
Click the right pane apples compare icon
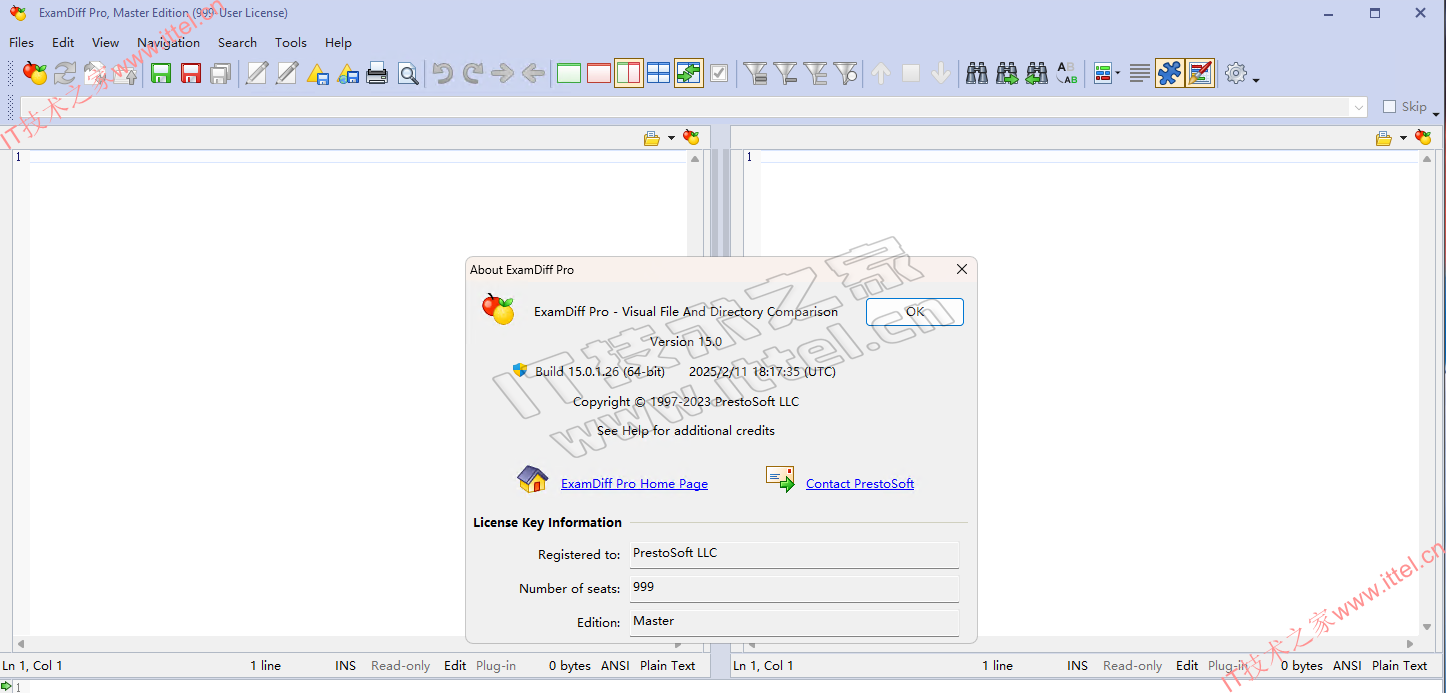pyautogui.click(x=1423, y=138)
